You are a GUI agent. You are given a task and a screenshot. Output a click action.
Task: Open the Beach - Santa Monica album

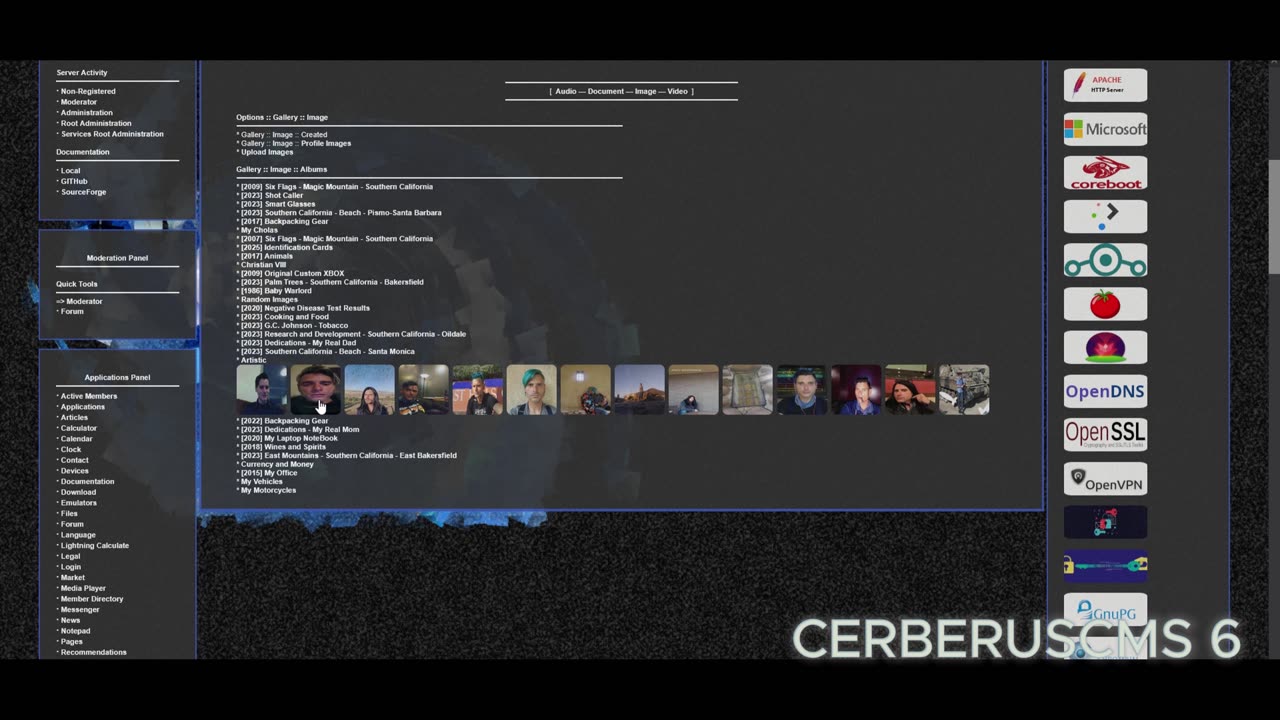[327, 351]
